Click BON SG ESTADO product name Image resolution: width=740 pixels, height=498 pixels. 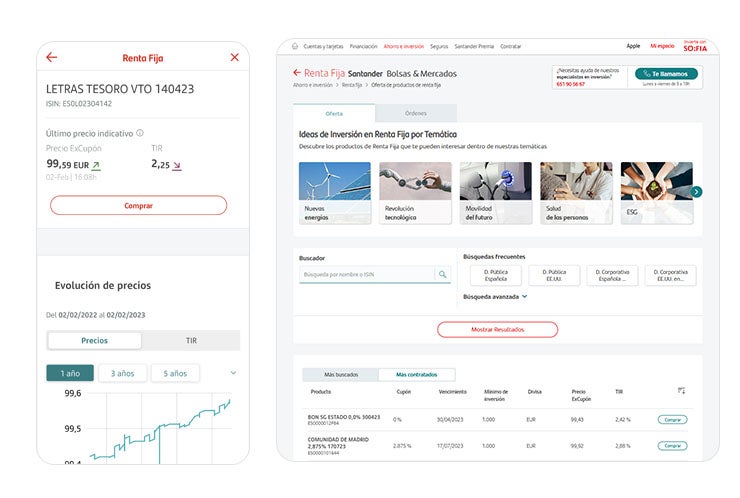[344, 417]
